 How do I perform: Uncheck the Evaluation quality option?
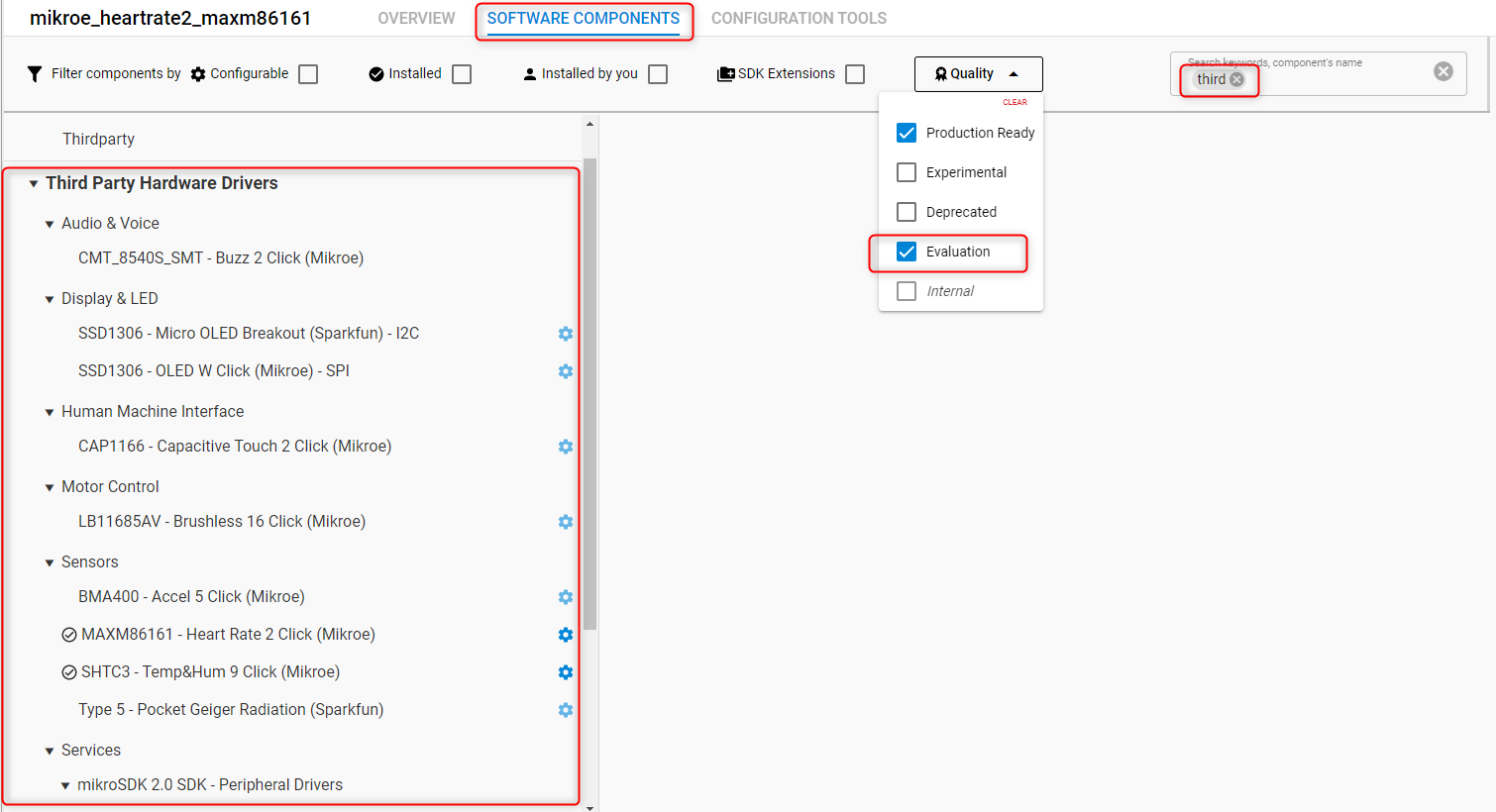click(907, 252)
